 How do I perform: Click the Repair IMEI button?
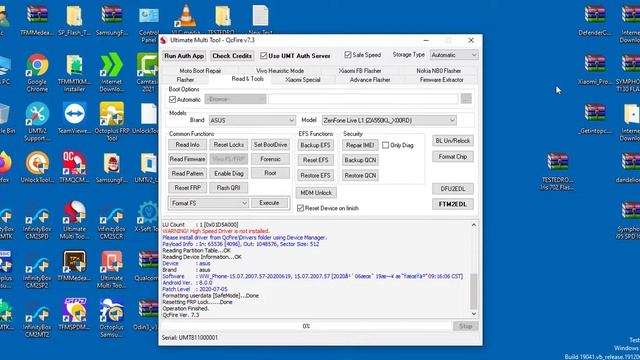click(360, 145)
